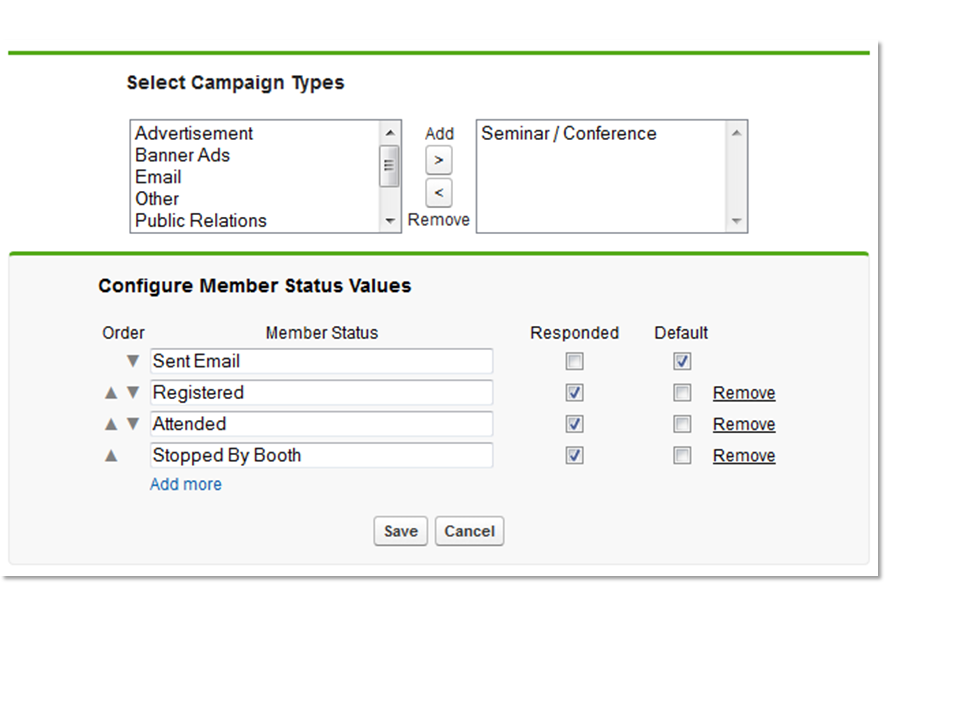
Task: Enable Default checkbox for Attended
Action: tap(682, 424)
